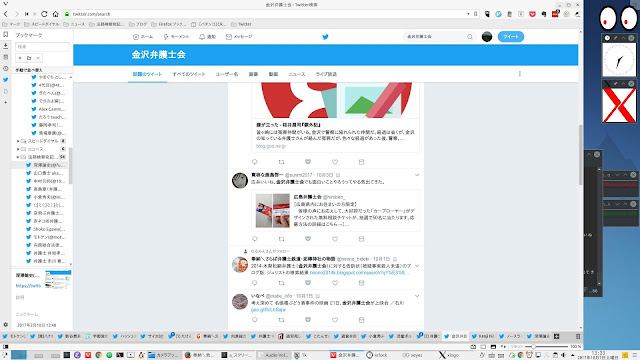640x360 pixels.
Task: Toggle image loading in status bar
Action: tap(493, 347)
